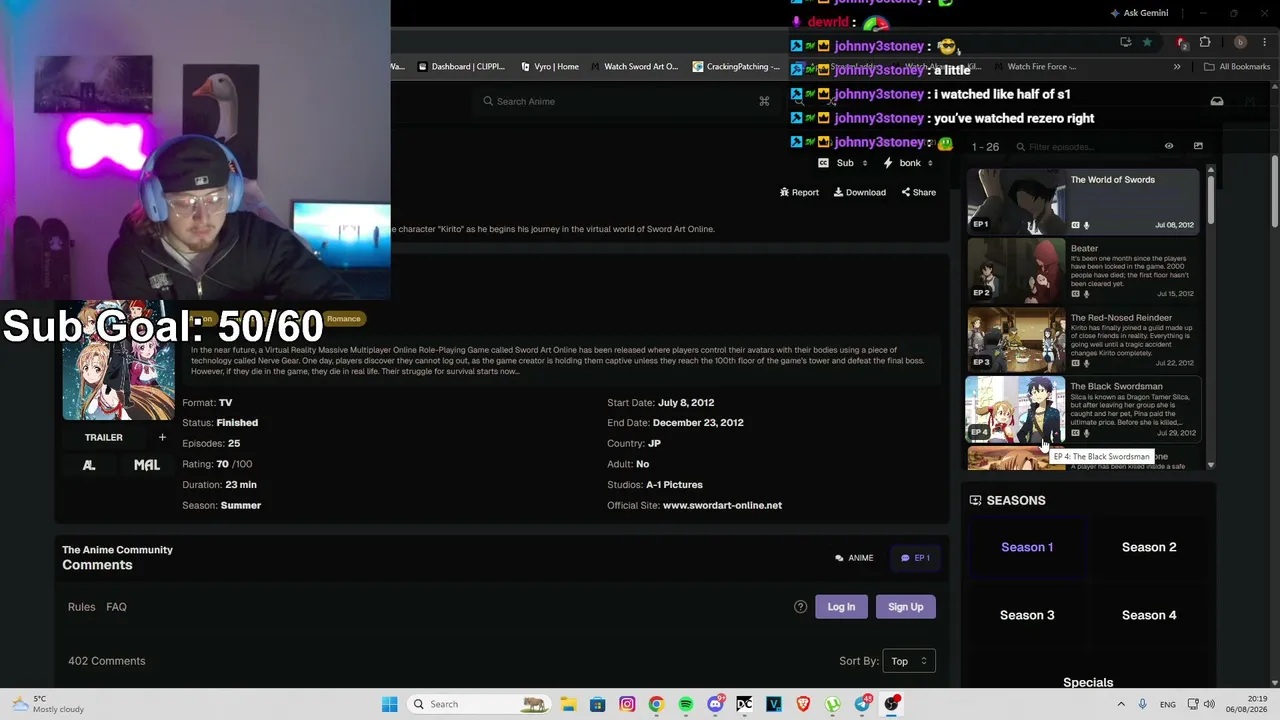Show hidden system tray icons chevron
The width and height of the screenshot is (1280, 720).
[1121, 704]
